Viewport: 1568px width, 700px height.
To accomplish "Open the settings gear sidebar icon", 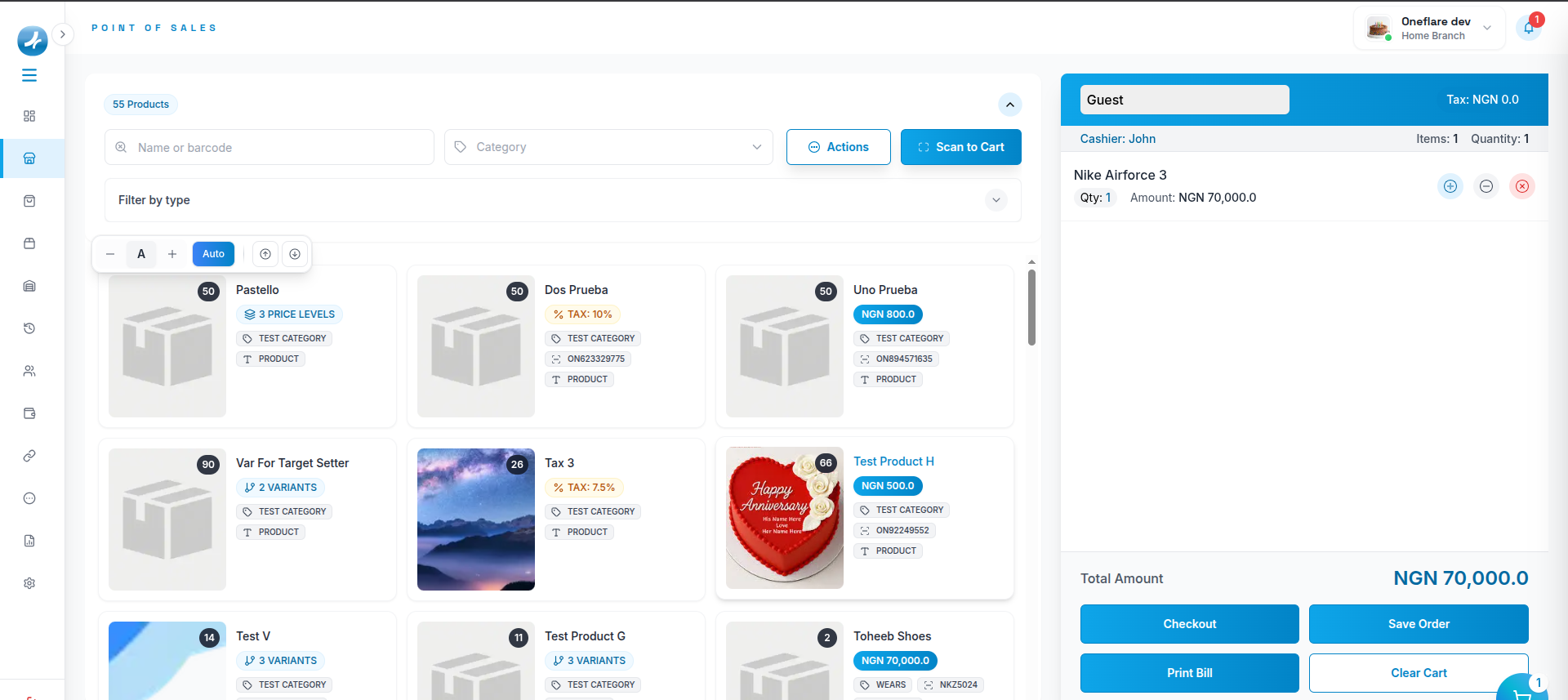I will click(x=29, y=583).
